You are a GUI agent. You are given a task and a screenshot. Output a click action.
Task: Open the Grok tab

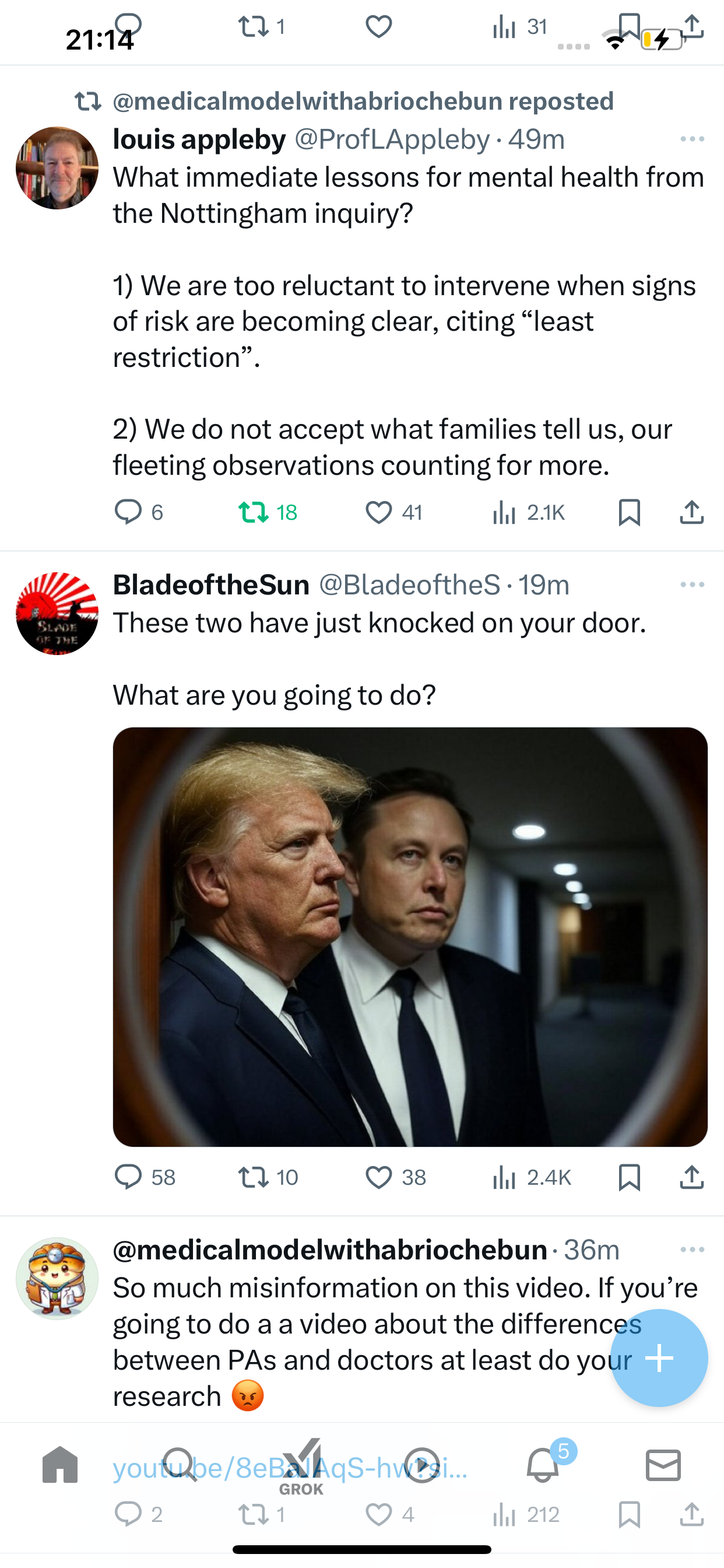tap(302, 1467)
